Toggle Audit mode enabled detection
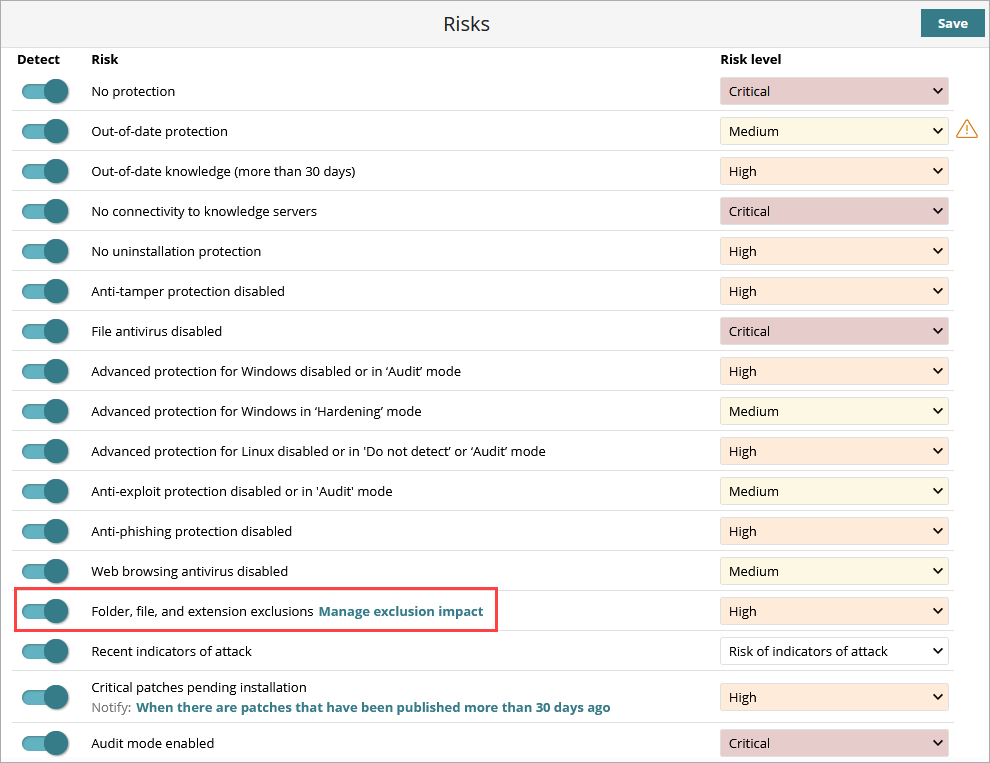The width and height of the screenshot is (990, 763). coord(45,743)
